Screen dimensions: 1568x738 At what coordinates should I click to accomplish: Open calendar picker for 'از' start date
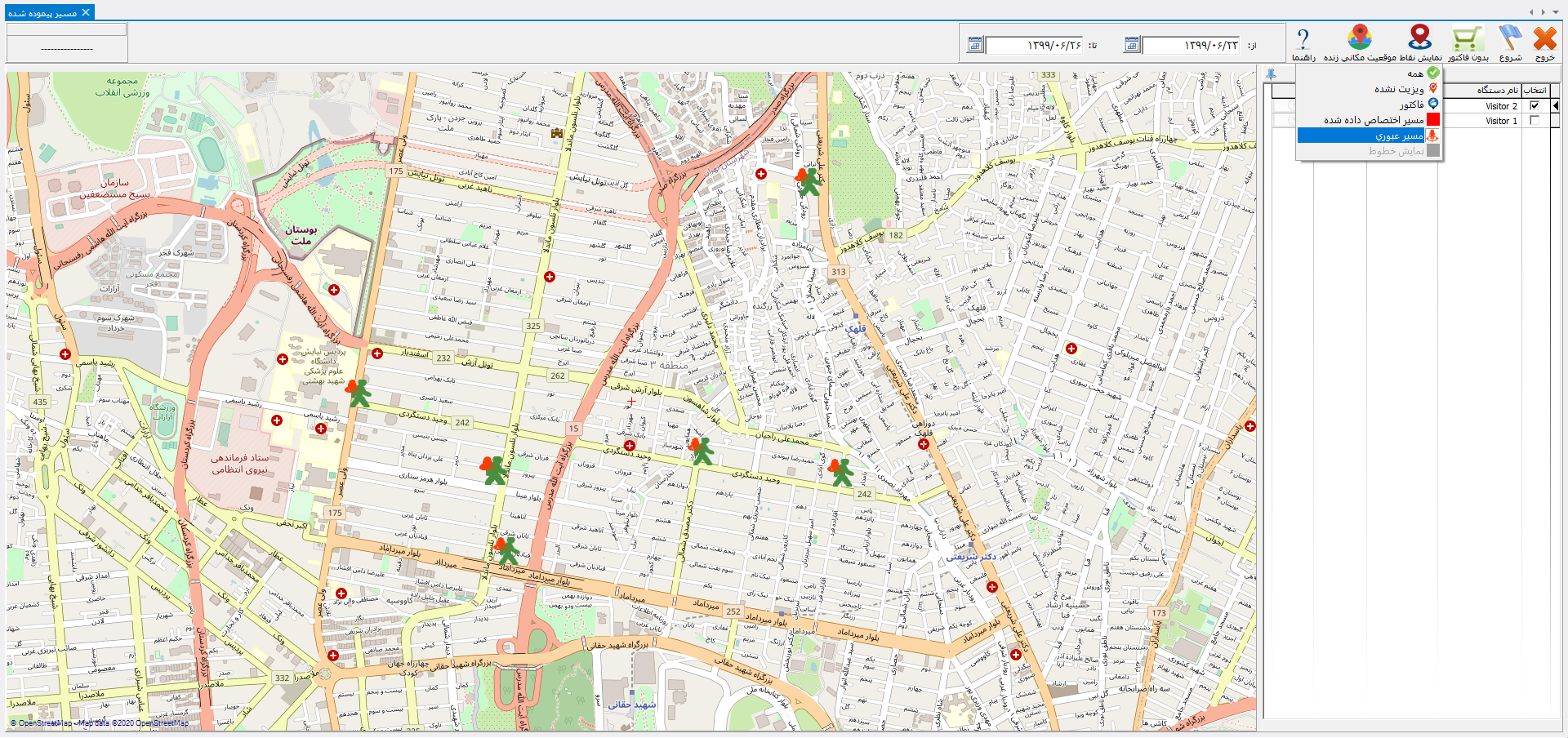1131,45
